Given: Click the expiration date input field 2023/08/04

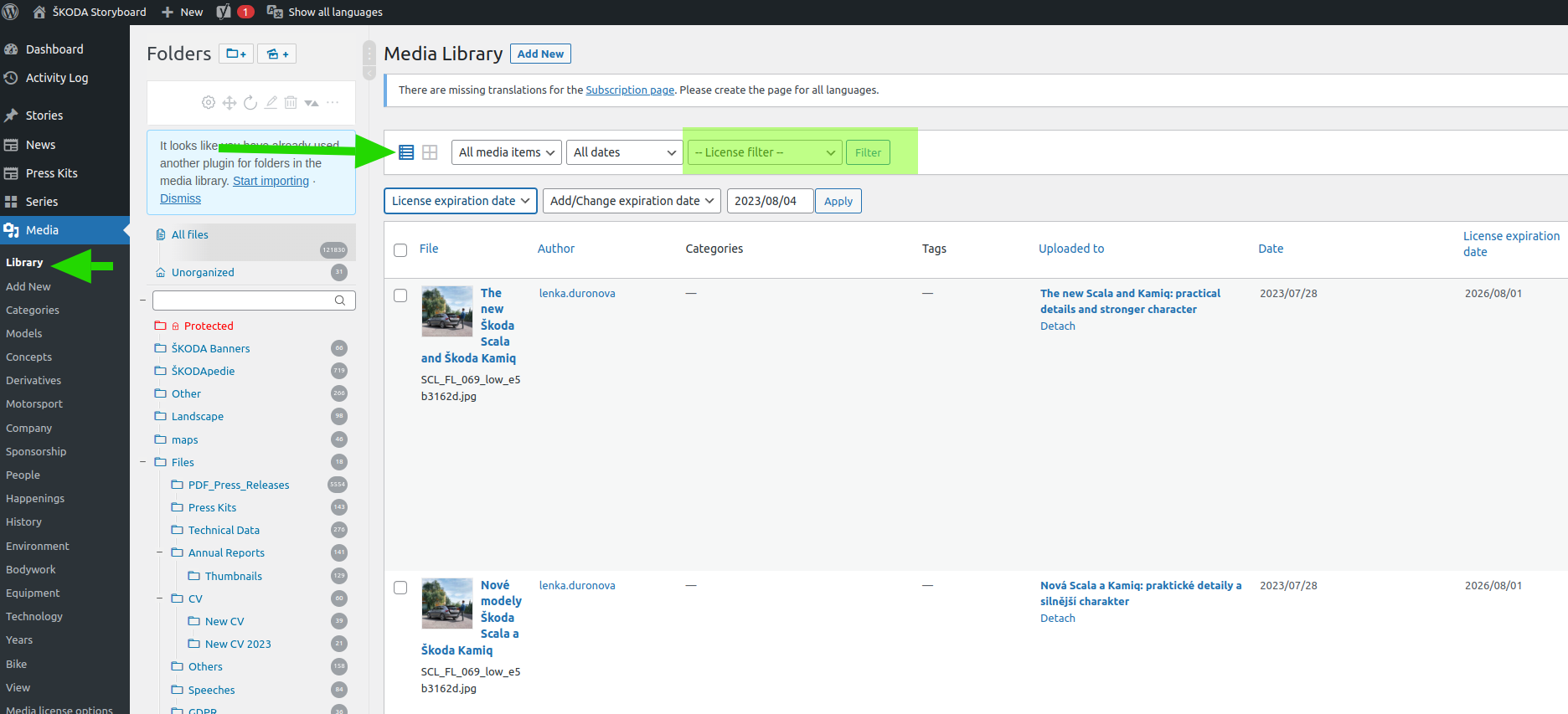Looking at the screenshot, I should [770, 201].
